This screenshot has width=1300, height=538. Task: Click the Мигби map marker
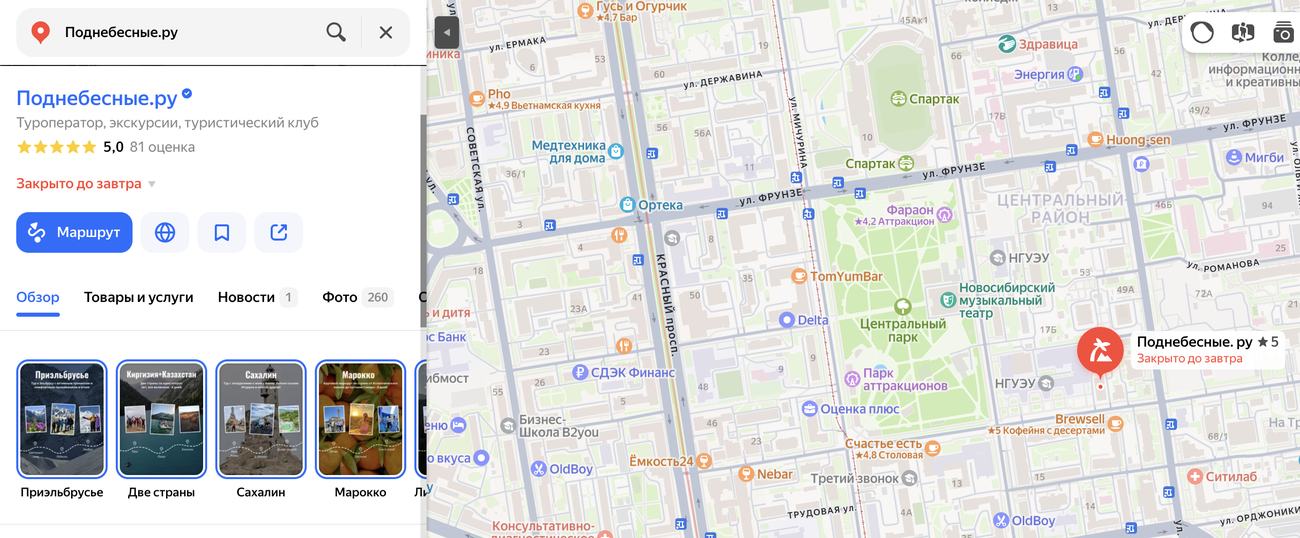[1234, 157]
